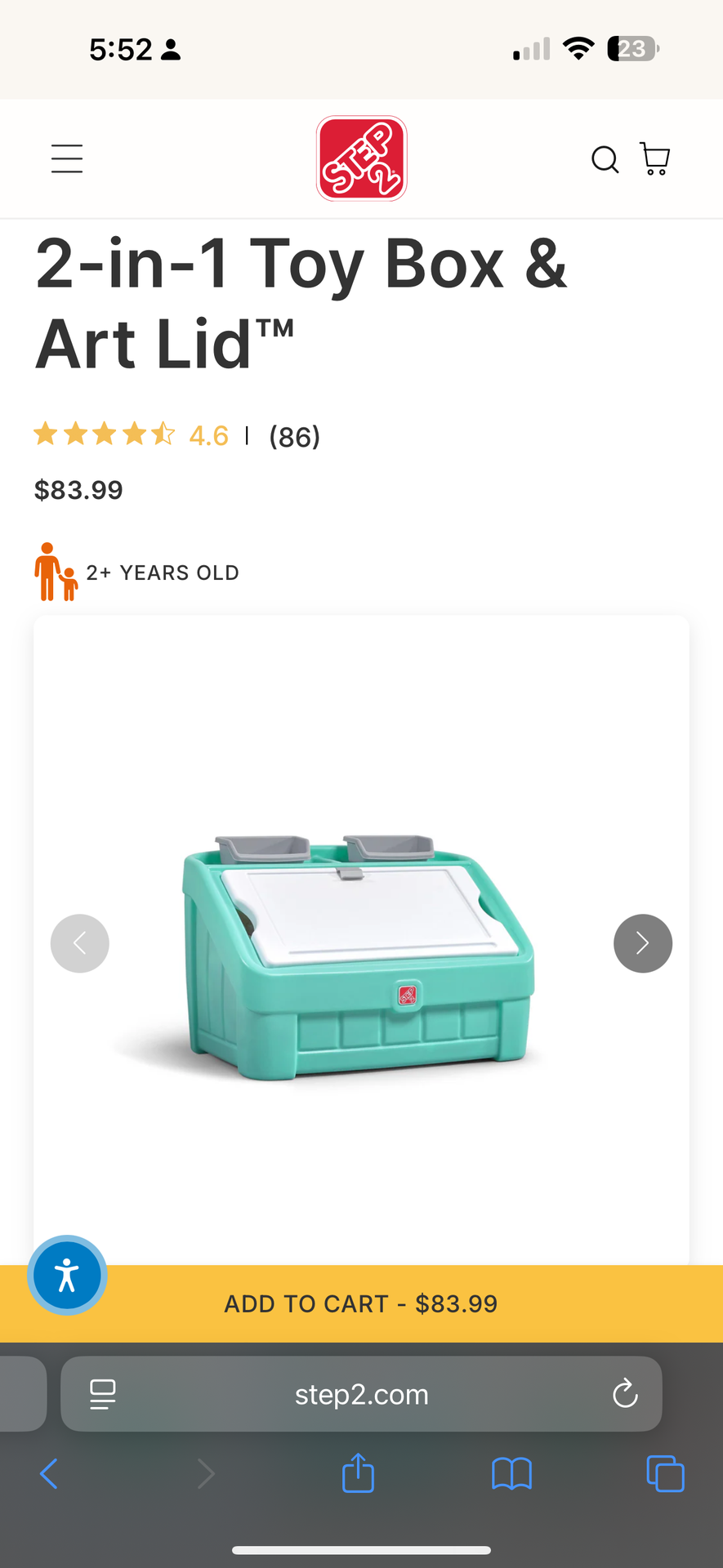Open the accessibility options widget
This screenshot has height=1568, width=723.
(67, 1275)
